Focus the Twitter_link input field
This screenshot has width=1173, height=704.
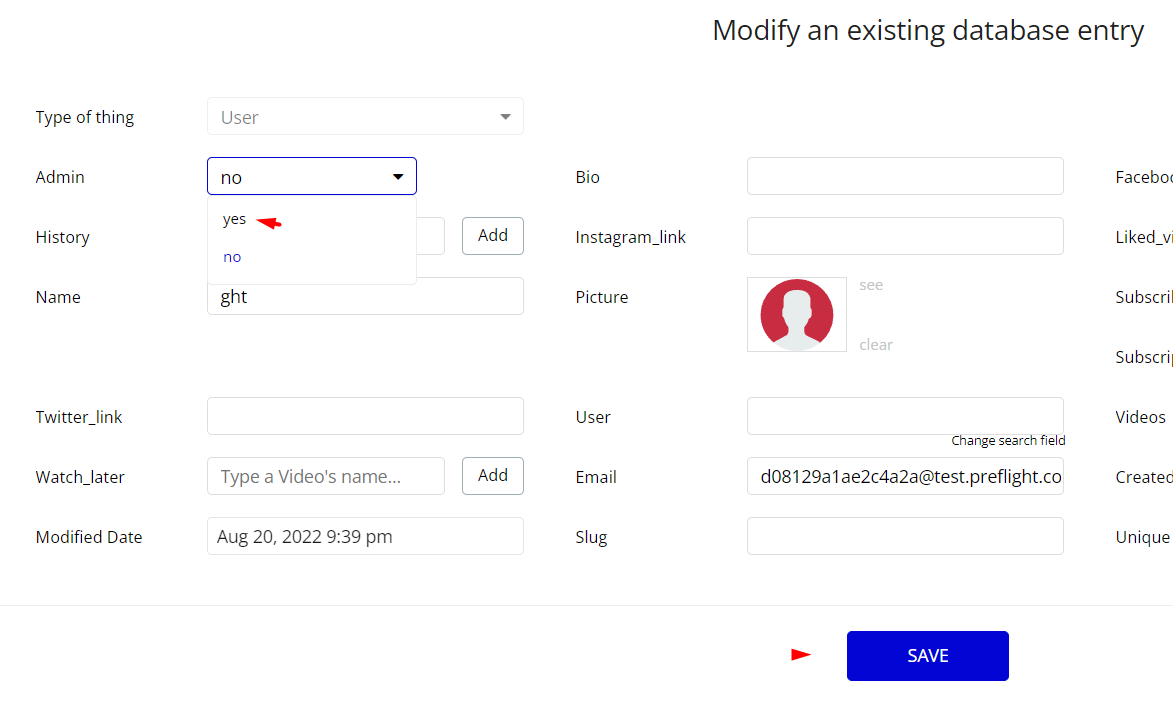365,416
